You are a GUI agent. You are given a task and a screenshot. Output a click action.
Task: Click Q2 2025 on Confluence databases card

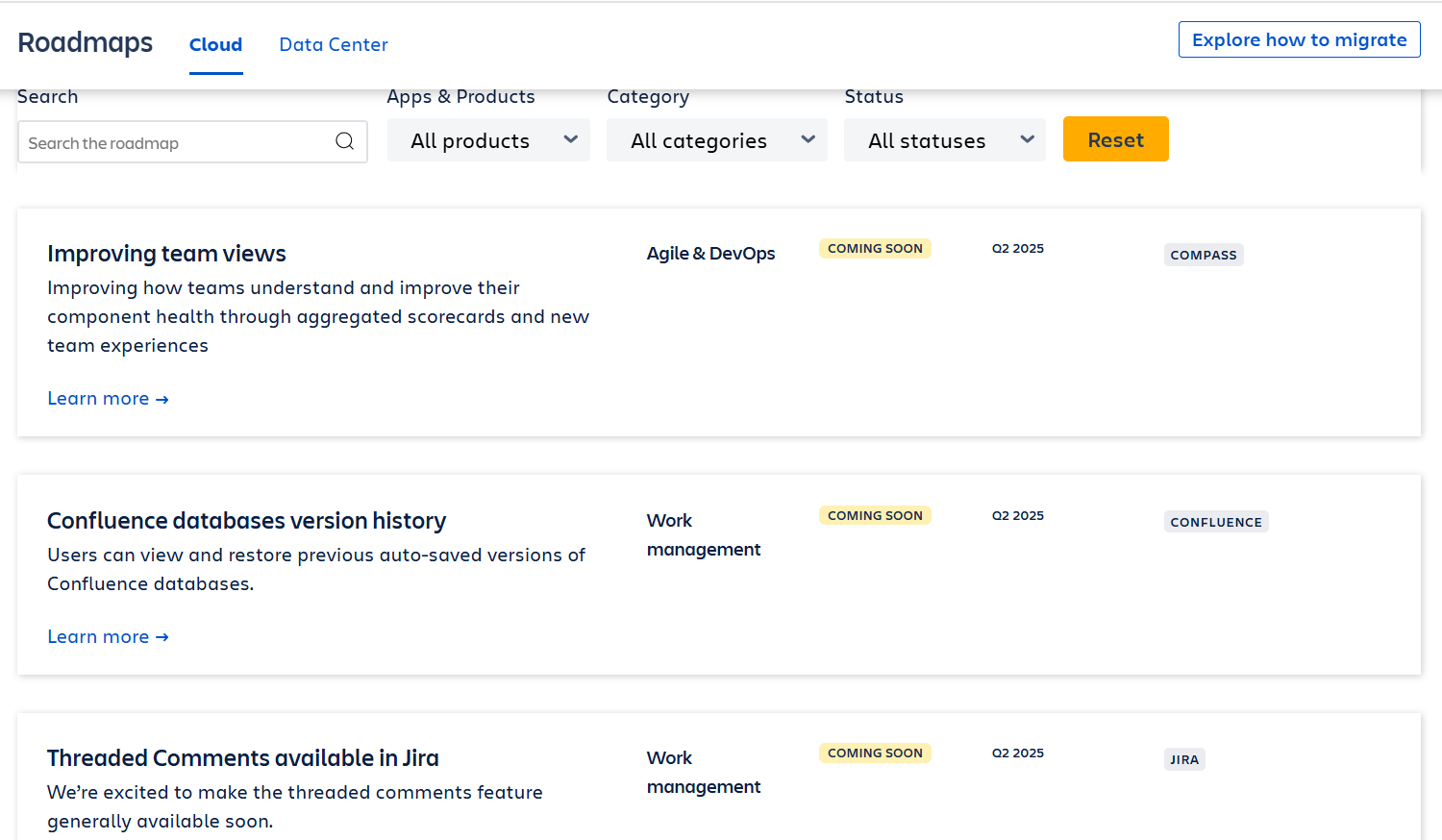pos(1018,515)
